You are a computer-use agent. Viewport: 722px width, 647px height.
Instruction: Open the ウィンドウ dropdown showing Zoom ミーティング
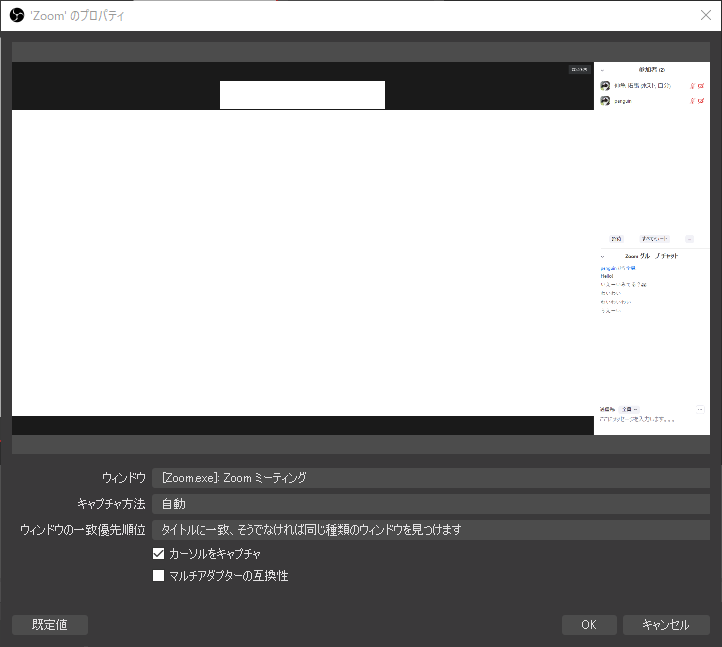(431, 478)
